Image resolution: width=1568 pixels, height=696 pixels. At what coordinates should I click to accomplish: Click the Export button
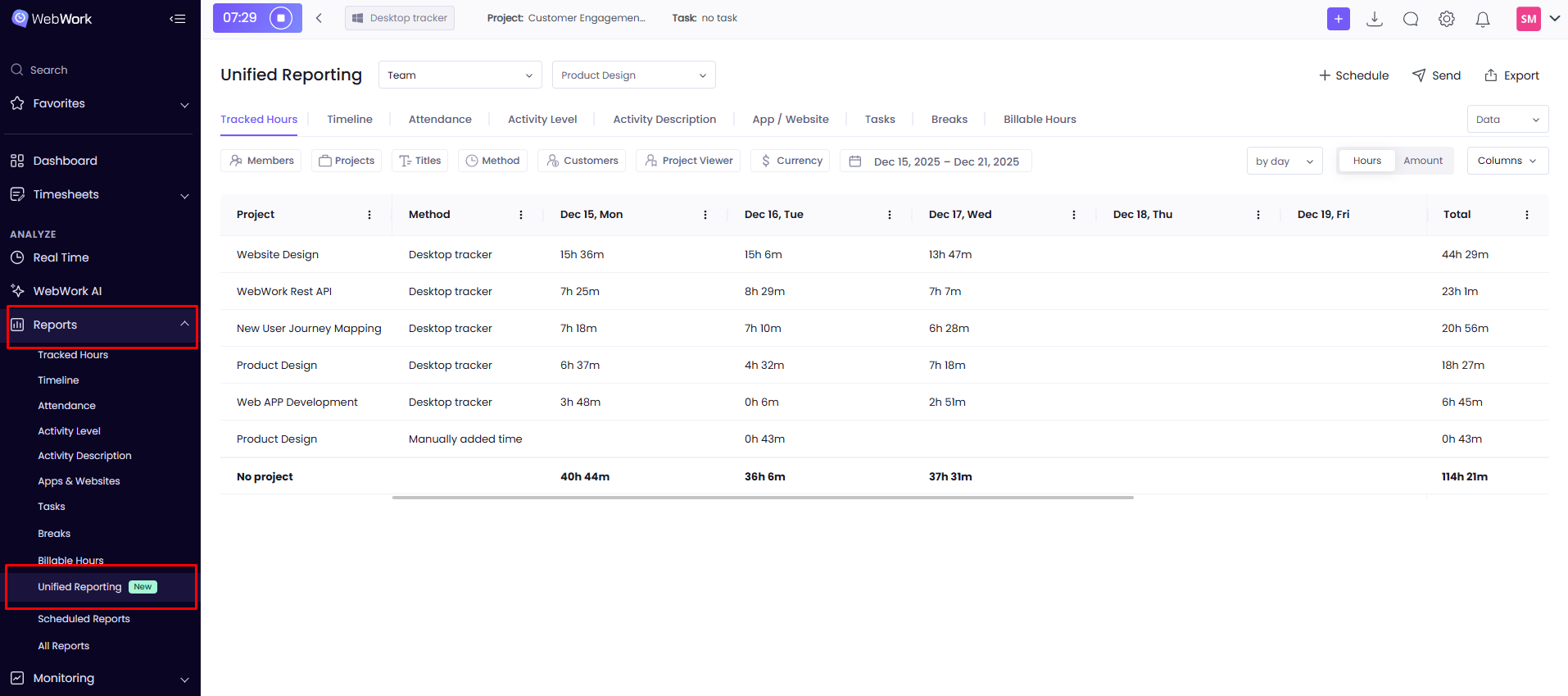[x=1512, y=75]
